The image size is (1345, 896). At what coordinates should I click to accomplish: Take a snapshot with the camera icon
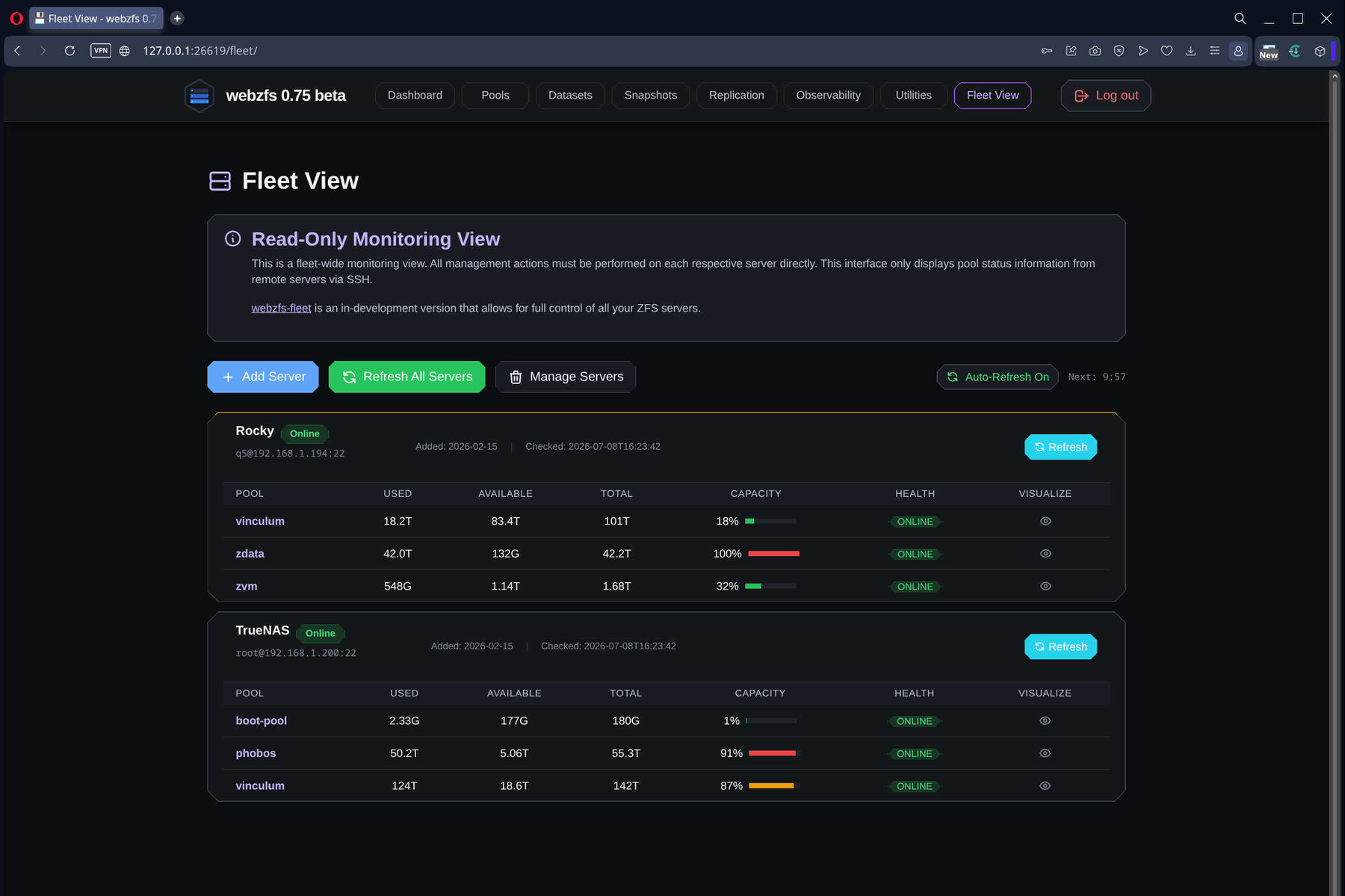(1095, 51)
